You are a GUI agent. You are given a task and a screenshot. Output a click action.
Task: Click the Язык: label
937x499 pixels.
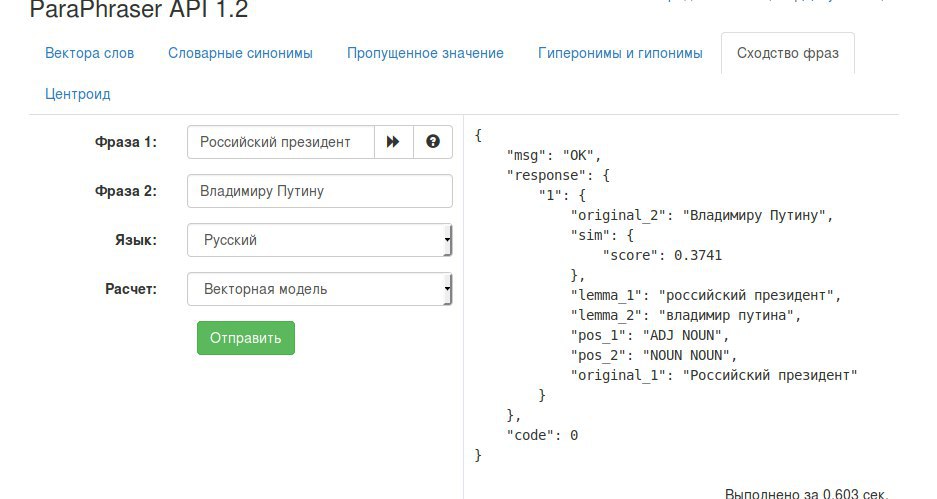pyautogui.click(x=136, y=240)
